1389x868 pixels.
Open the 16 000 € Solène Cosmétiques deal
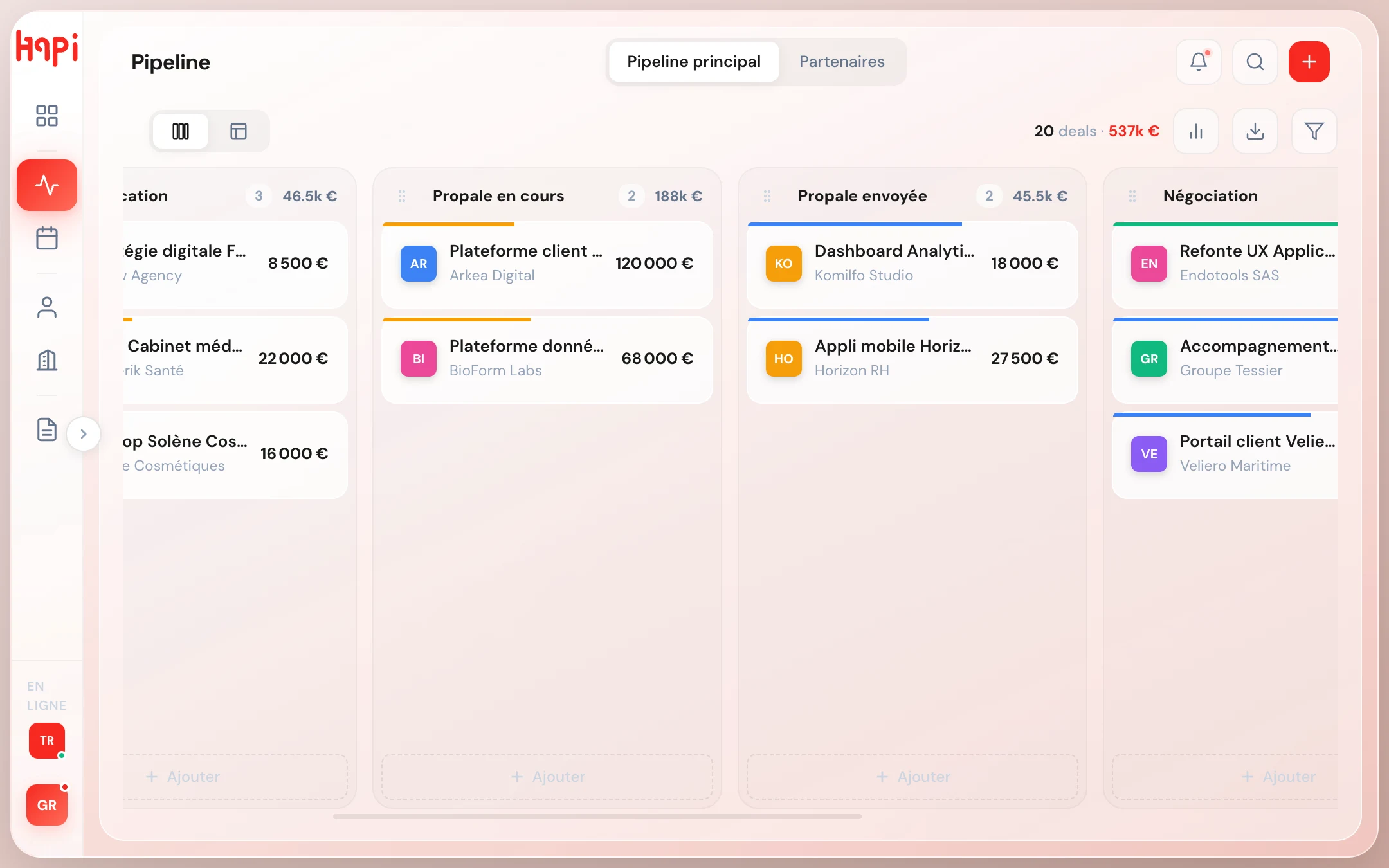click(235, 455)
